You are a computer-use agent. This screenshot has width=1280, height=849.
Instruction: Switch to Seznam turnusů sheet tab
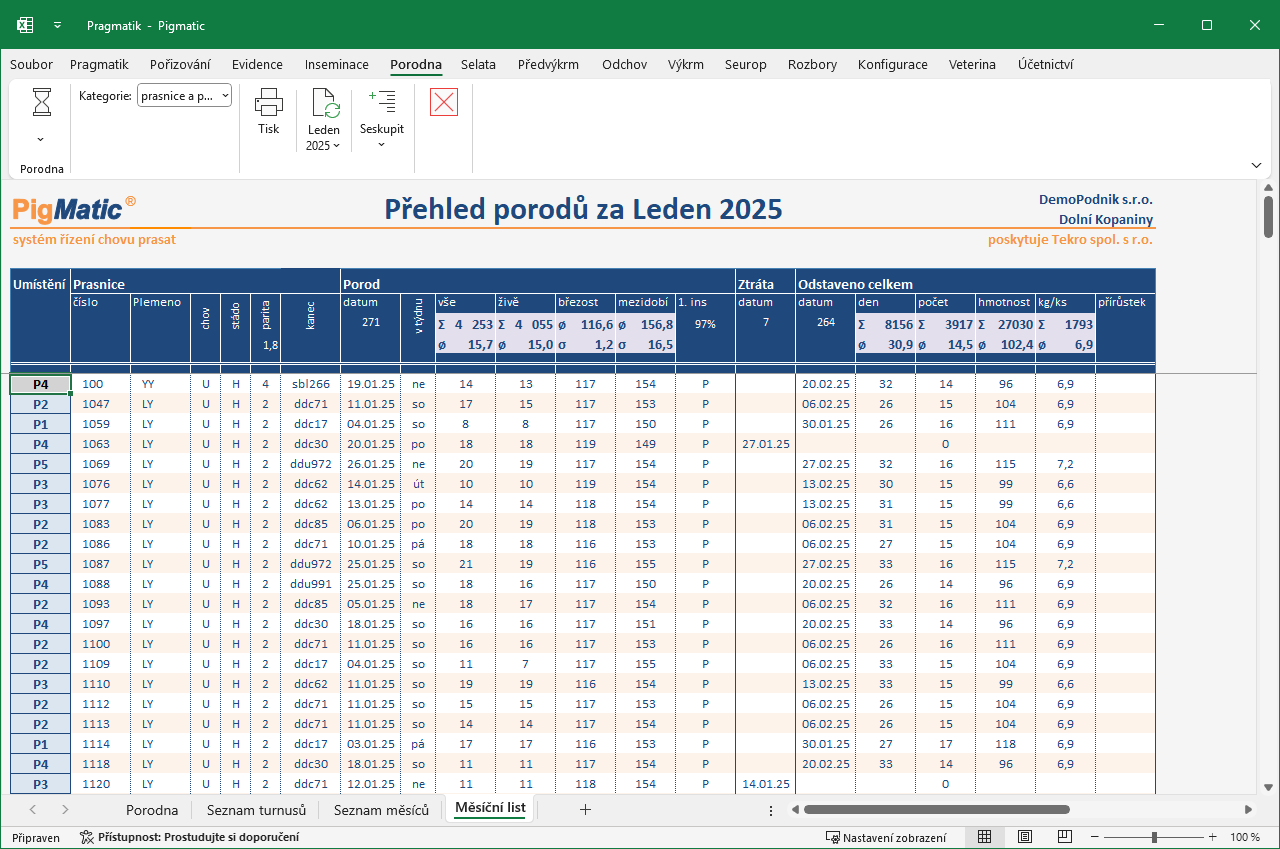click(x=256, y=810)
